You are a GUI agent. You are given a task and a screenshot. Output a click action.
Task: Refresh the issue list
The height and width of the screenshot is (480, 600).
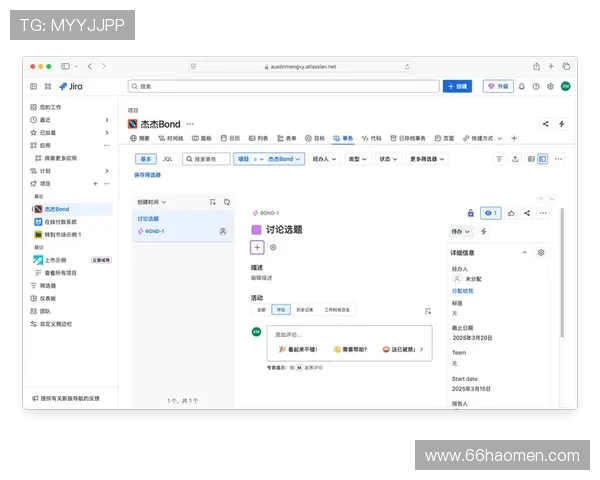pyautogui.click(x=227, y=202)
